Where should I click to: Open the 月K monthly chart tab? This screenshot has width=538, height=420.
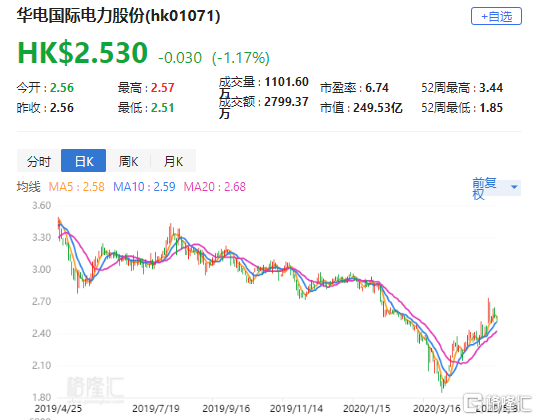point(173,161)
